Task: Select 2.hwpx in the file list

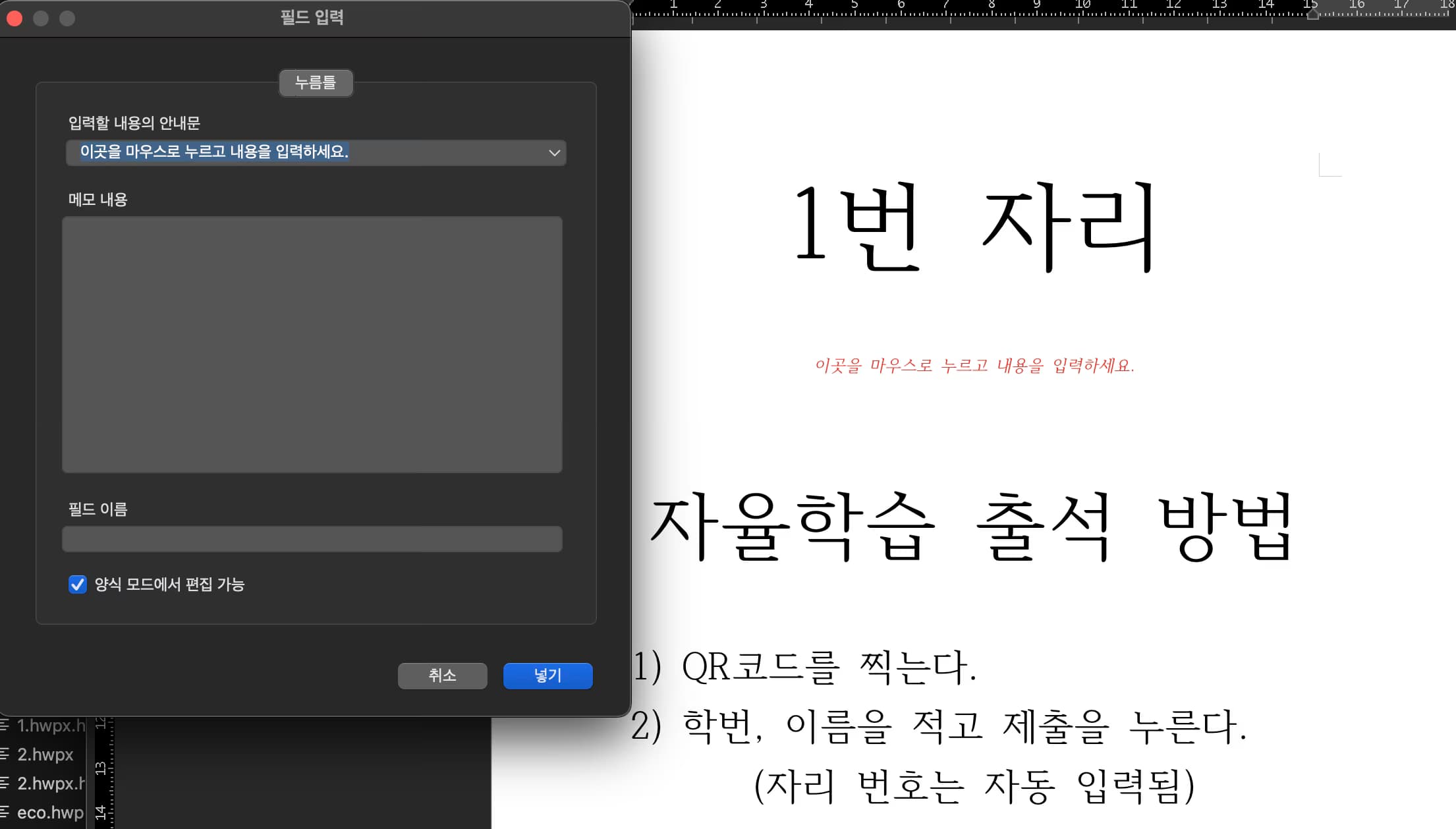Action: 45,755
